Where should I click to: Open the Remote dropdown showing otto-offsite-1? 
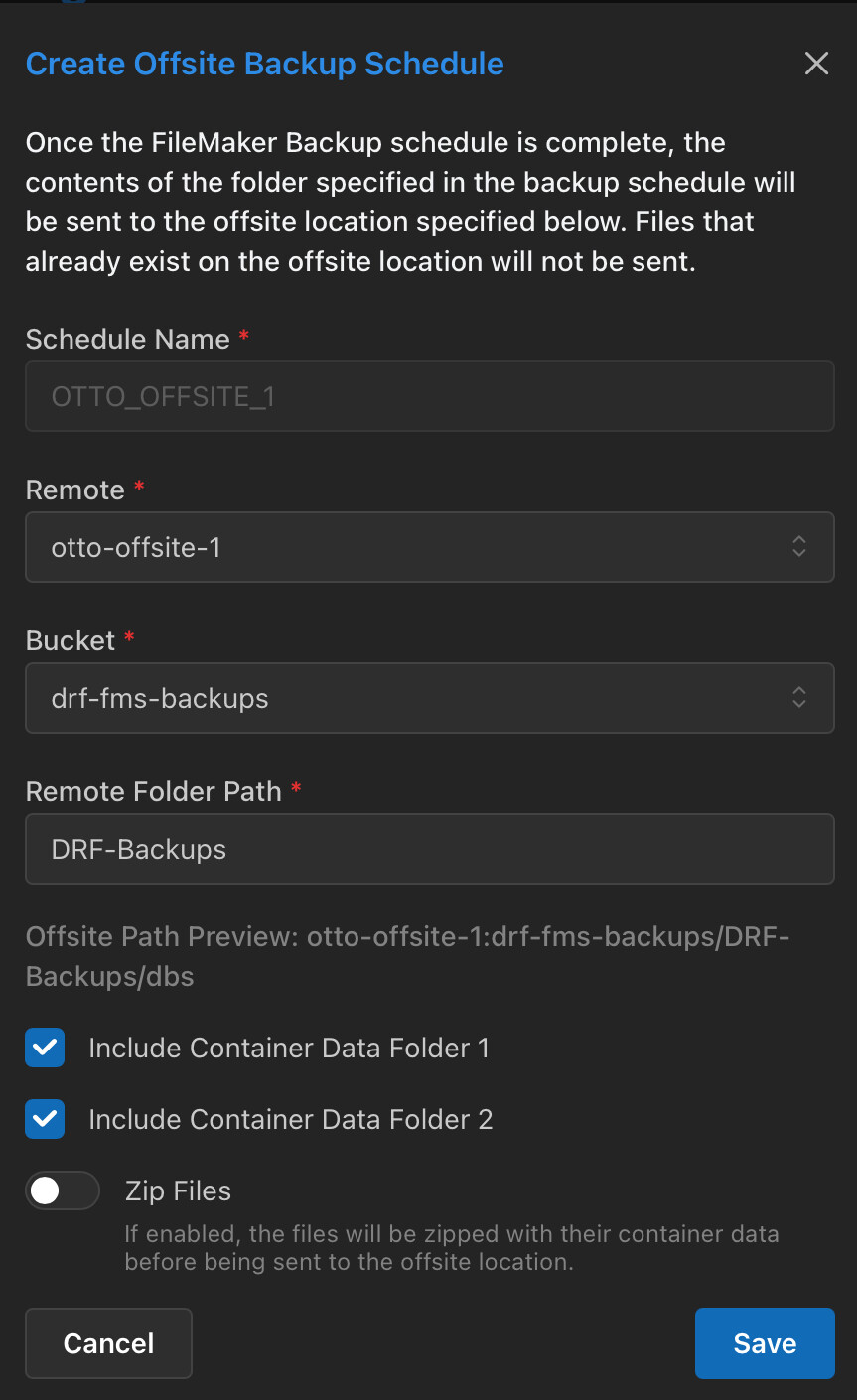coord(429,547)
